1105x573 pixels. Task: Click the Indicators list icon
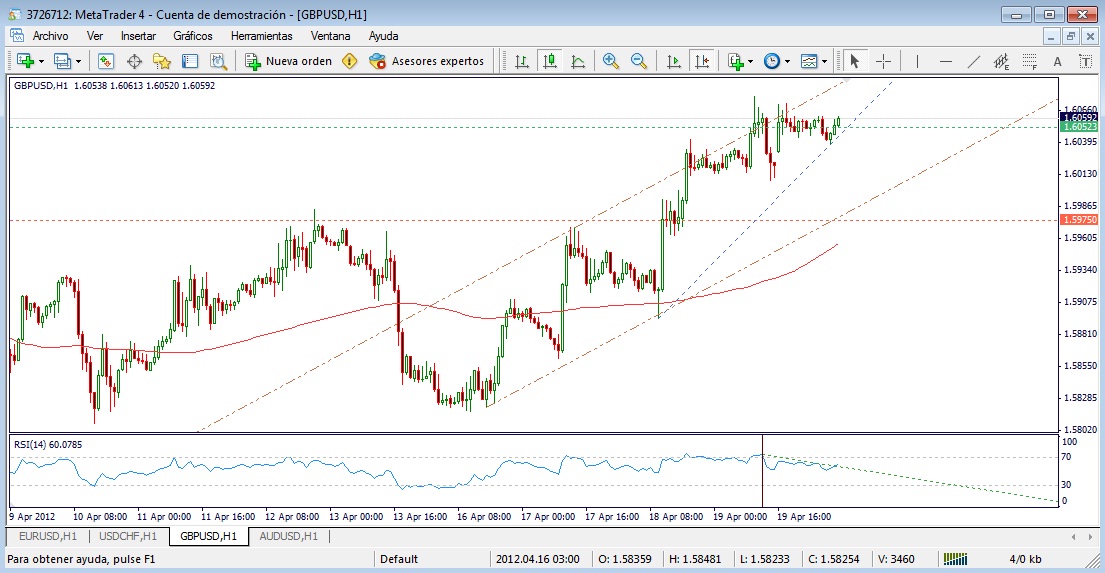[x=736, y=61]
